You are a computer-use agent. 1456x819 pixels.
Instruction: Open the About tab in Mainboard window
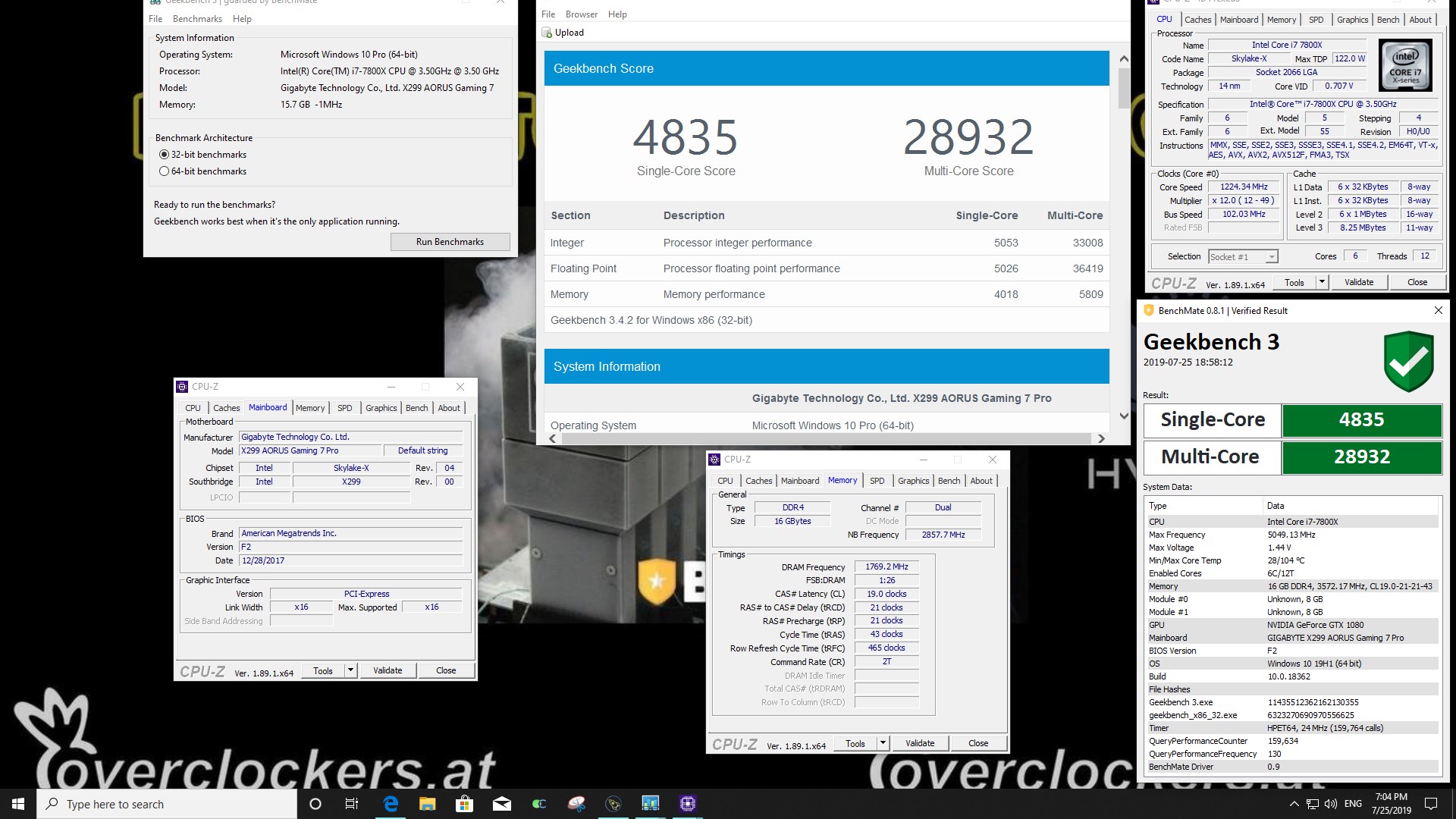[x=449, y=408]
